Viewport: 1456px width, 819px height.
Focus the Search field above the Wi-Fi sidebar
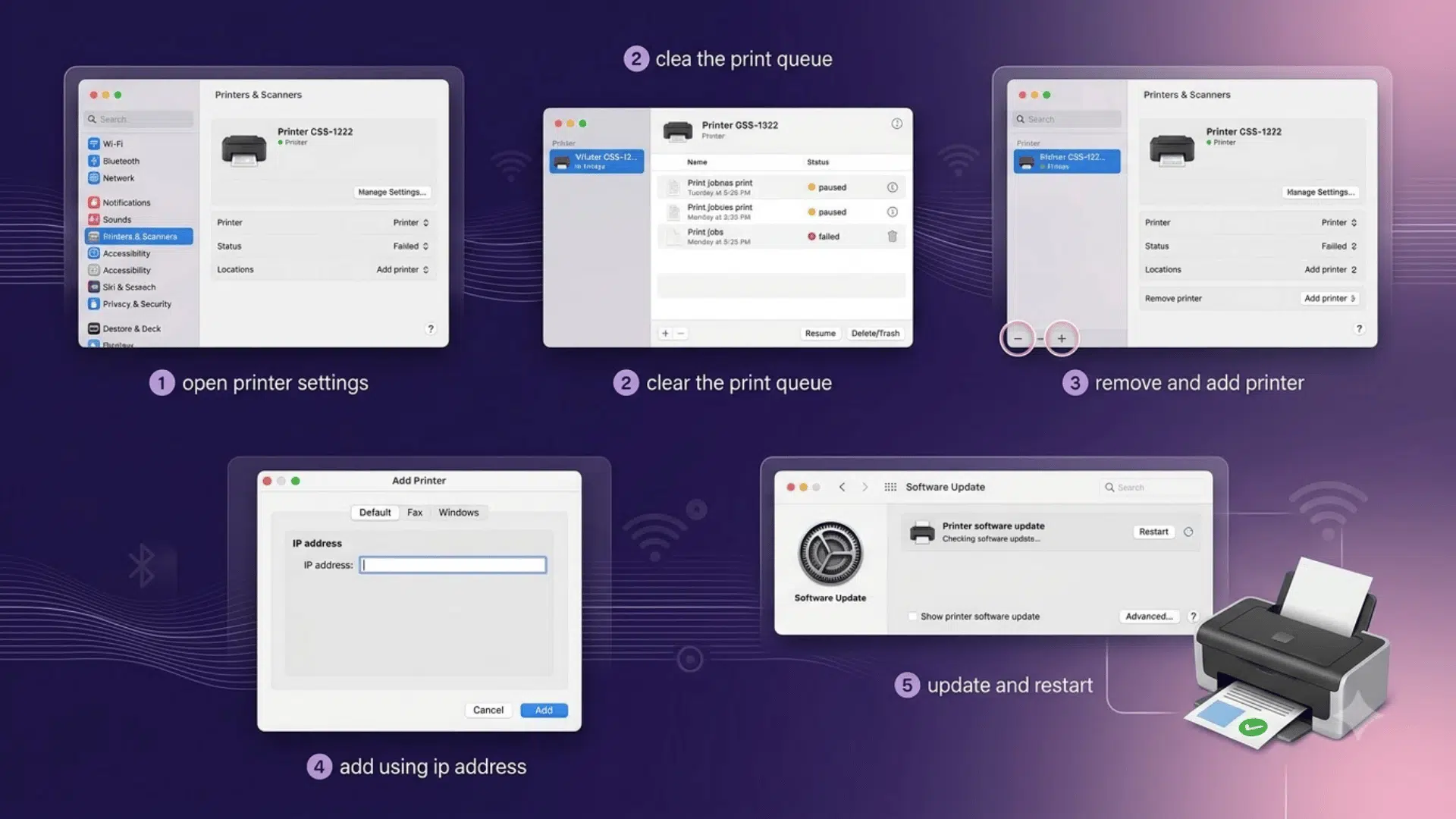tap(139, 119)
